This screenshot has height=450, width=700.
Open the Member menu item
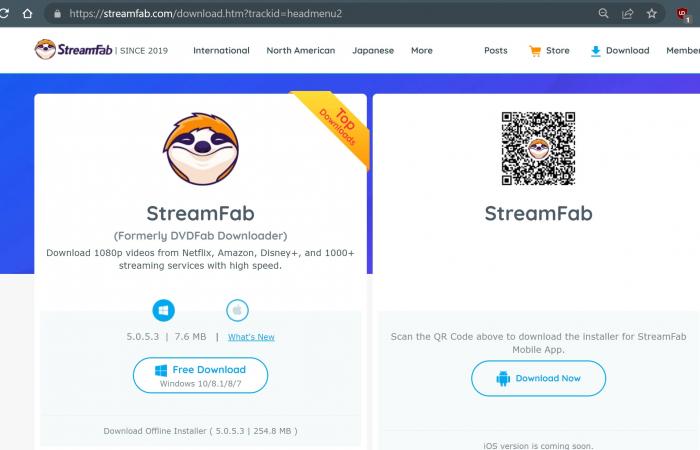pyautogui.click(x=683, y=50)
